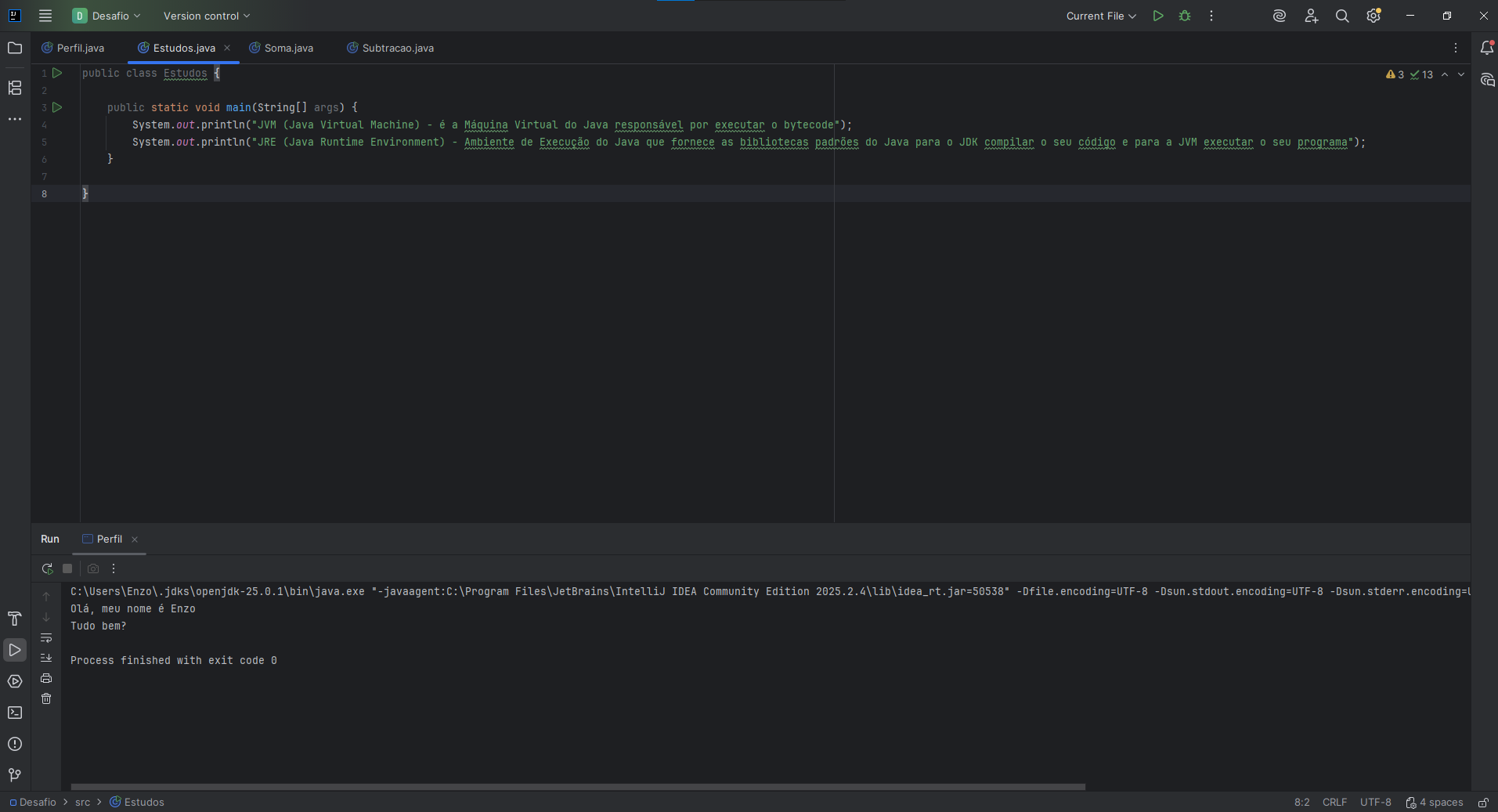Open the Project tool window folder icon
This screenshot has height=812, width=1498.
[x=15, y=49]
